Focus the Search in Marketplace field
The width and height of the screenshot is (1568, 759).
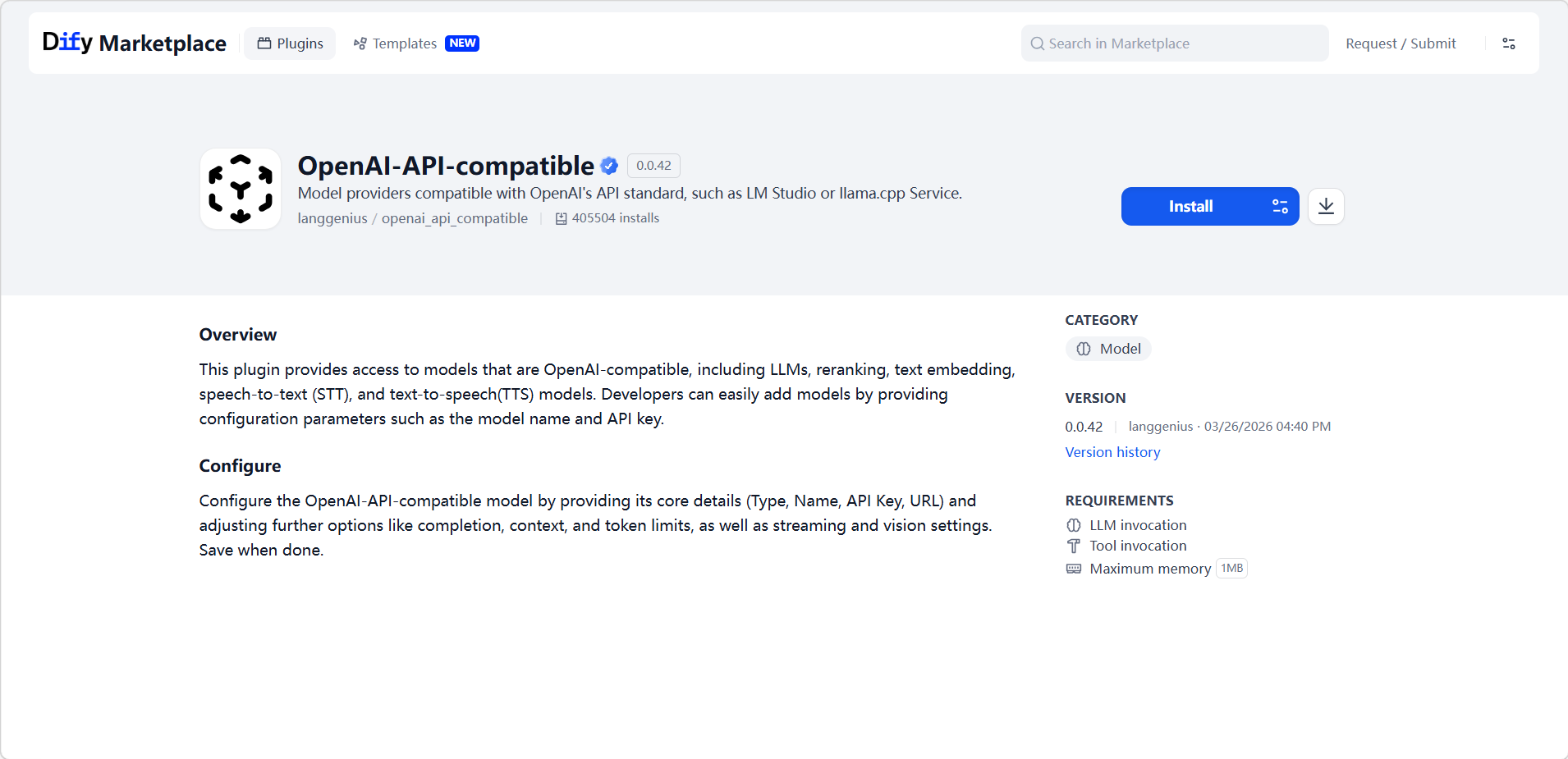tap(1175, 43)
